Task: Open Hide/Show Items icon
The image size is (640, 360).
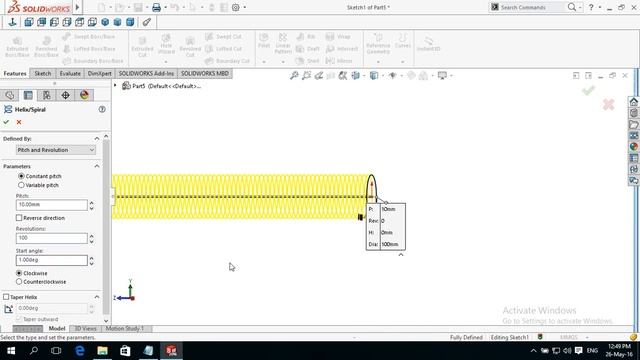Action: [393, 76]
